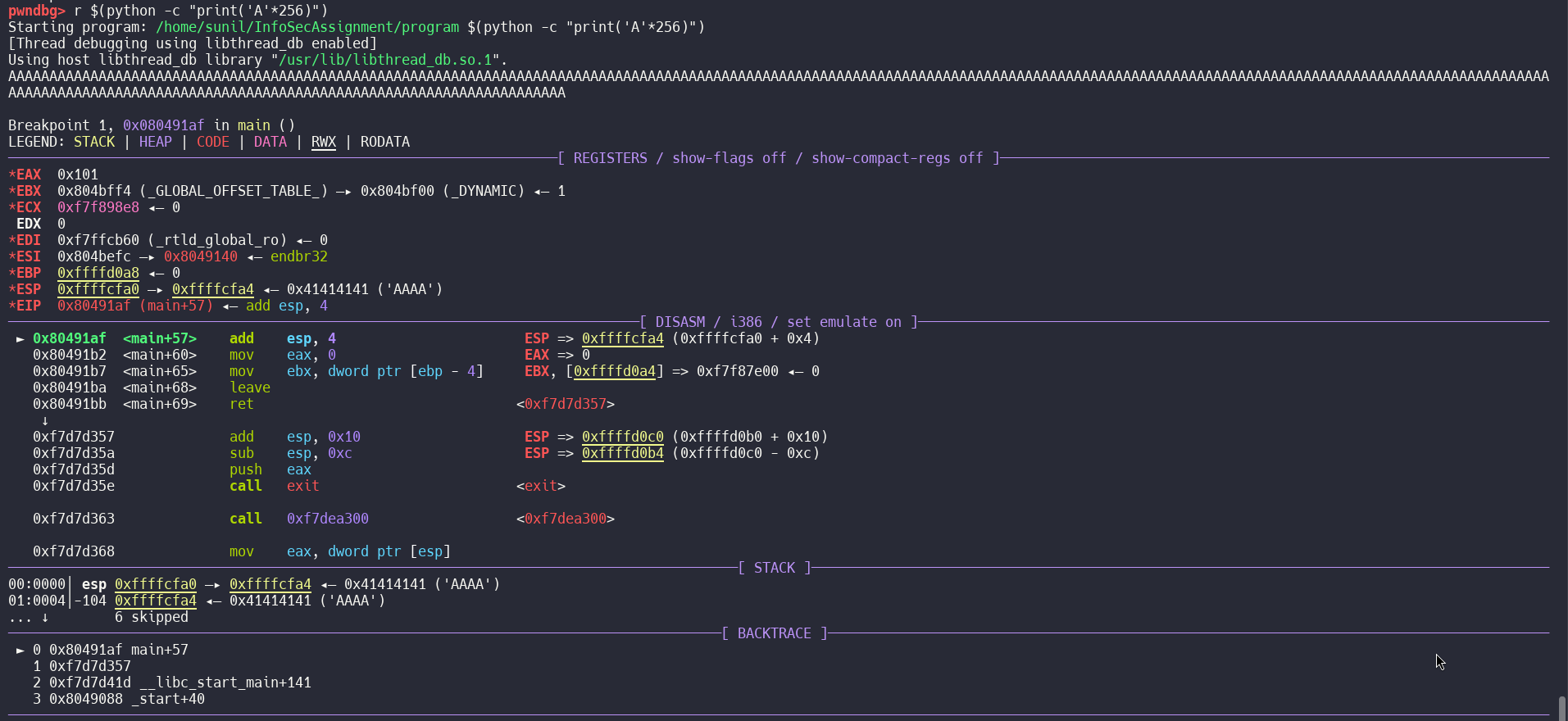Click the EDX register name
Screen dimensions: 1568x721
point(29,224)
